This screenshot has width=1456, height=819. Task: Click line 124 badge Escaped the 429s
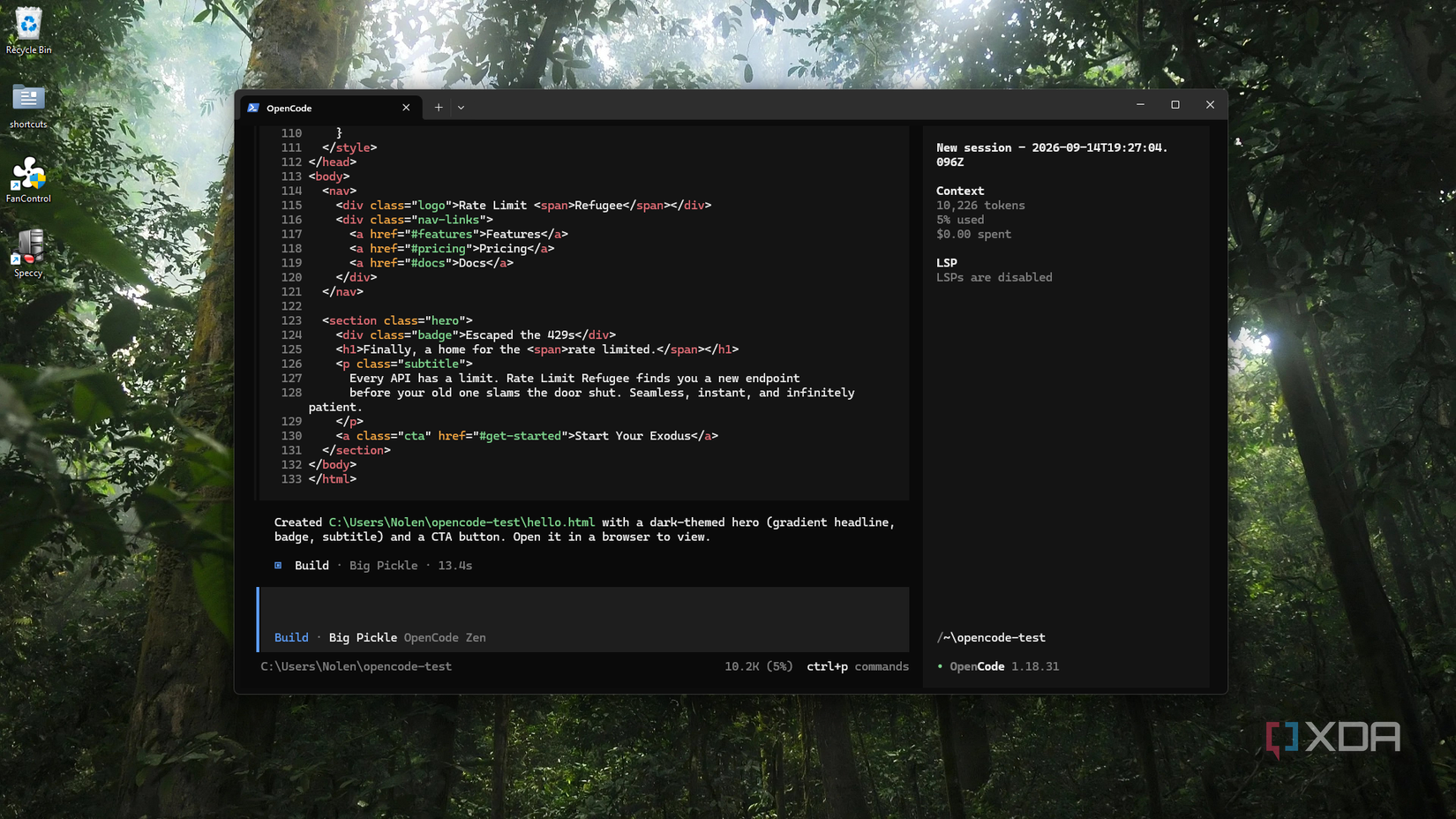[476, 335]
